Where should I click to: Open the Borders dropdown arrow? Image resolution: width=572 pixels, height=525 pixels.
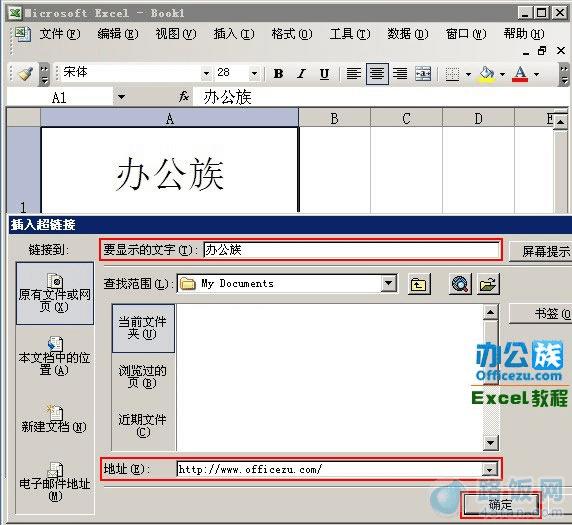coord(468,74)
